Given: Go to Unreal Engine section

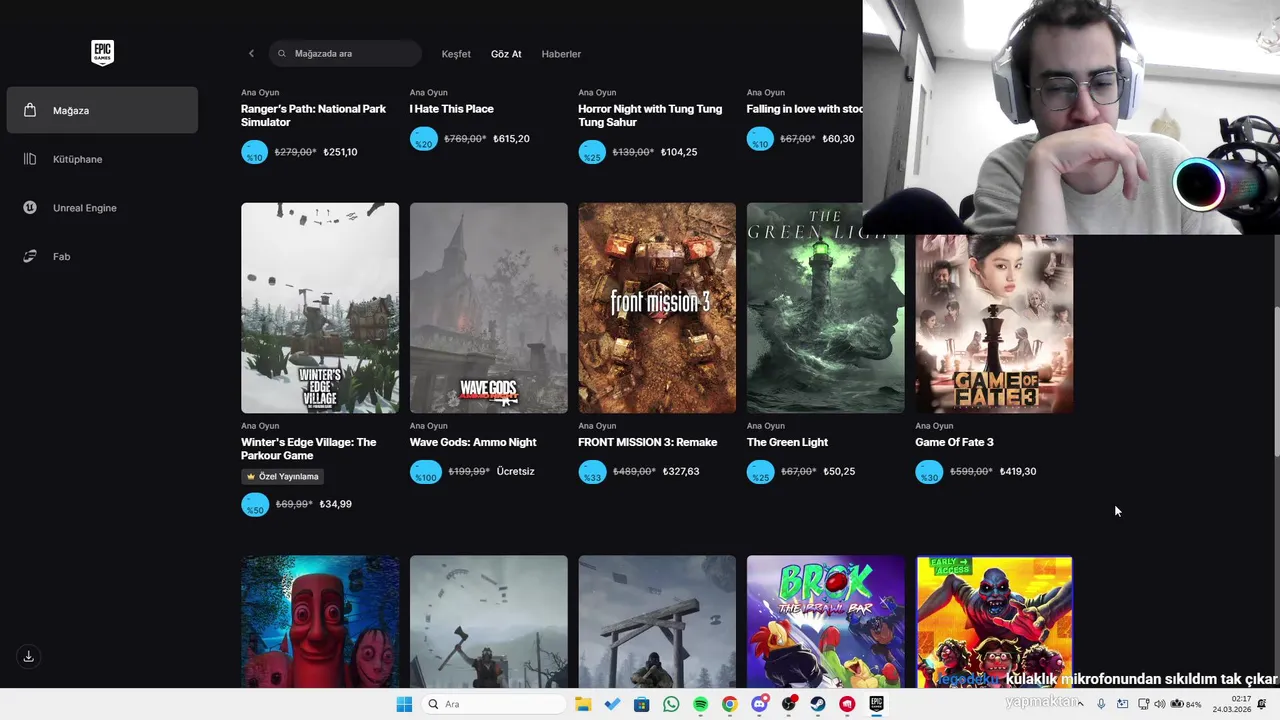Looking at the screenshot, I should tap(102, 208).
